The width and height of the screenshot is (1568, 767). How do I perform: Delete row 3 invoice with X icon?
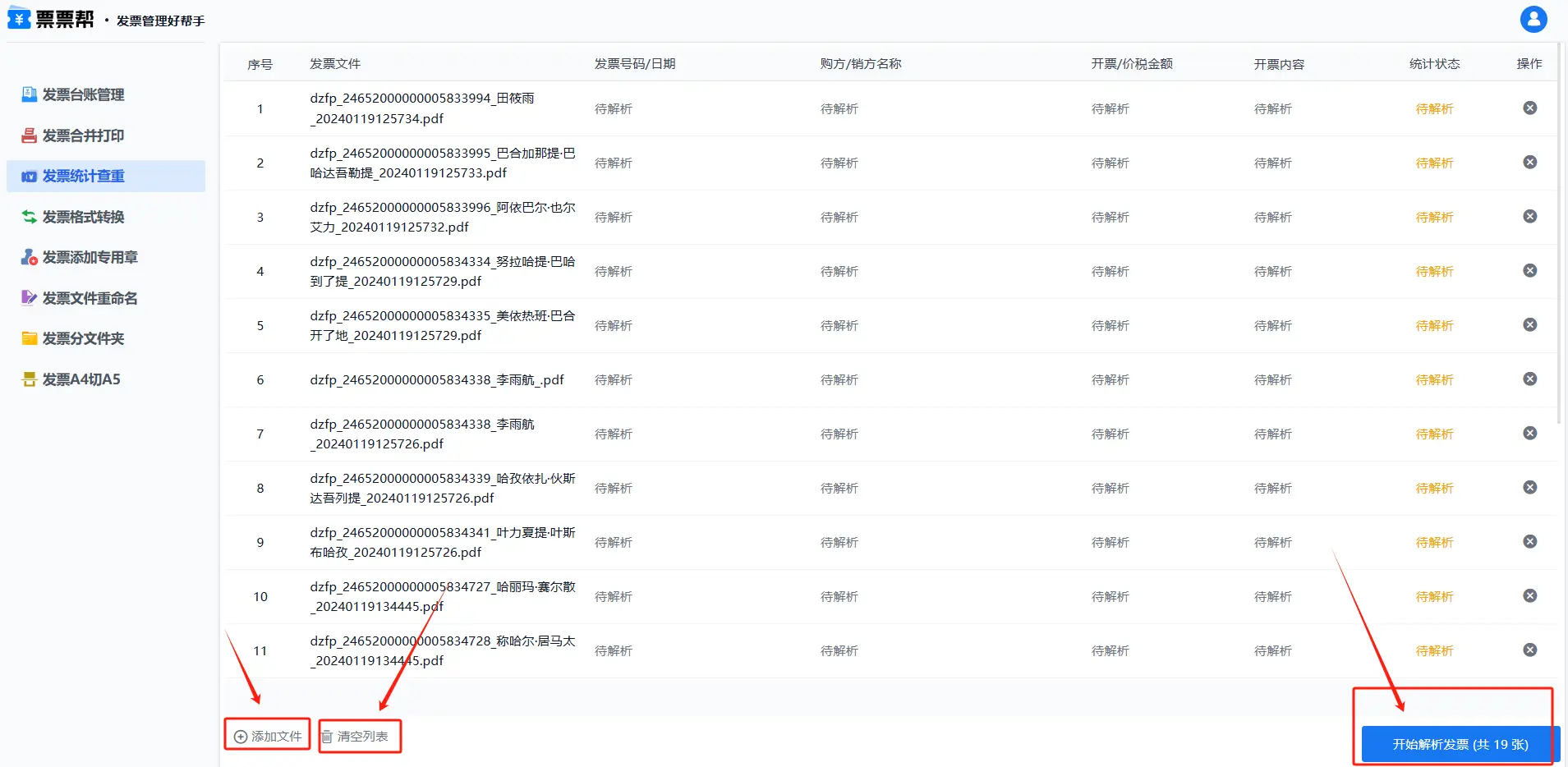(1529, 216)
